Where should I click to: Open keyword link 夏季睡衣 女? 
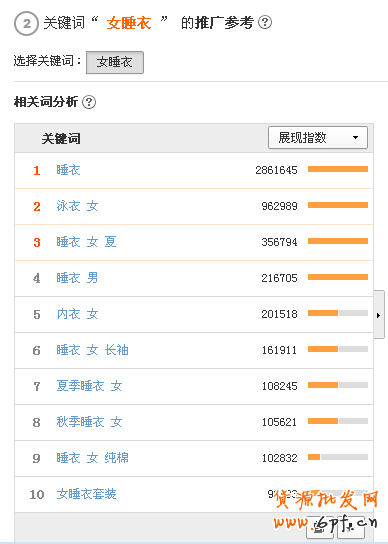[89, 386]
